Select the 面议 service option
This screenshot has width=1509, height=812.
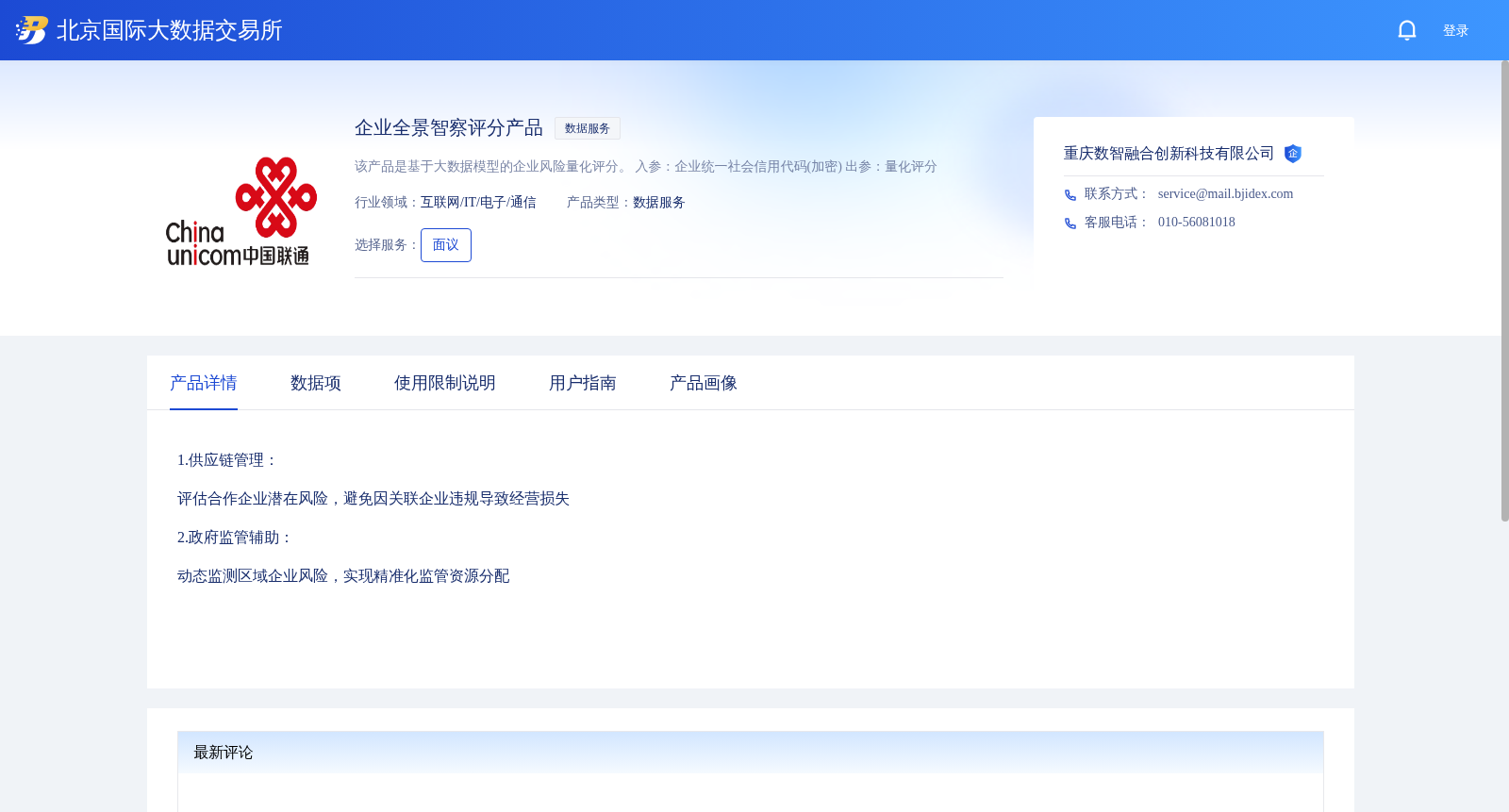446,245
